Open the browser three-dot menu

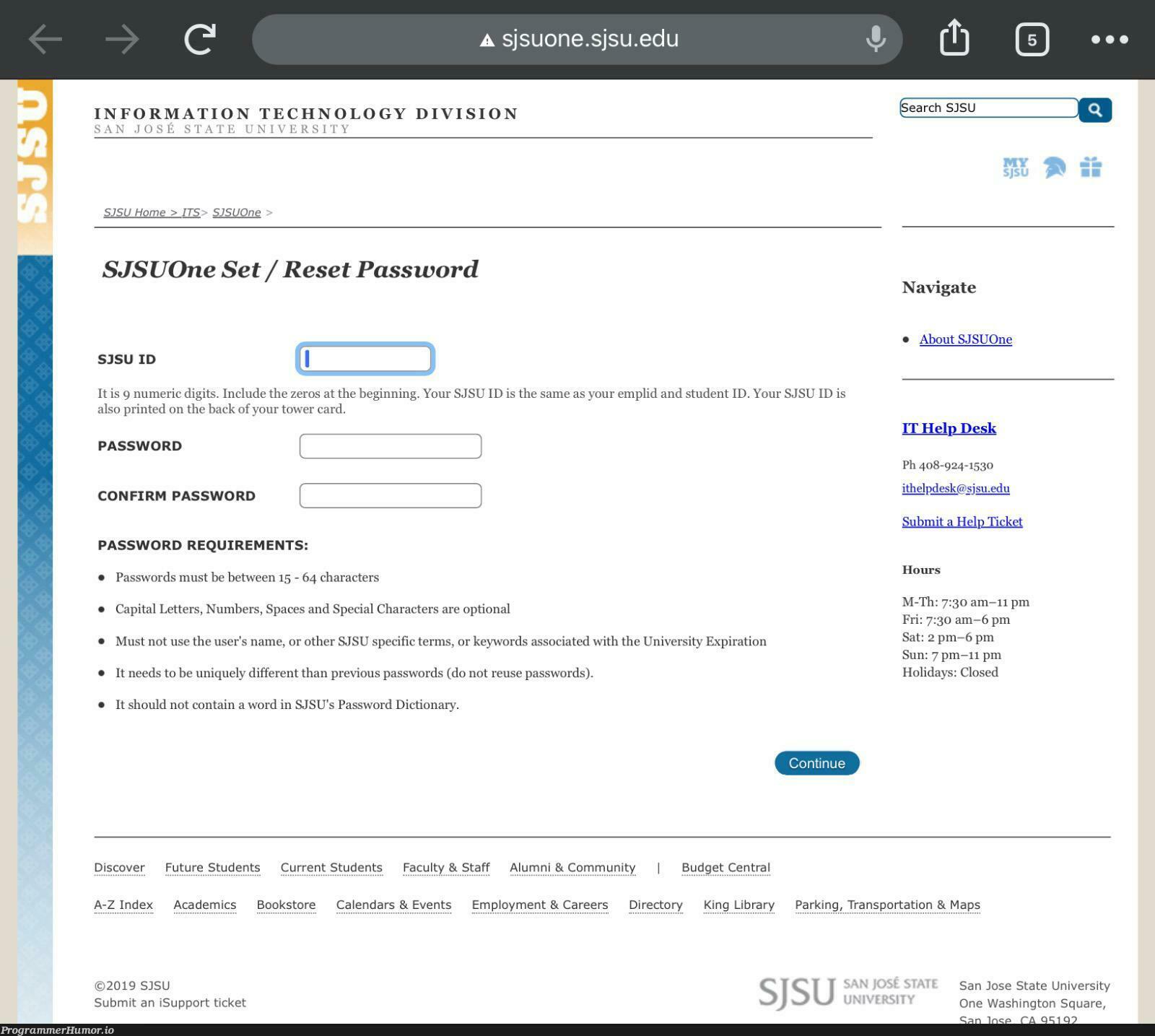(1110, 39)
